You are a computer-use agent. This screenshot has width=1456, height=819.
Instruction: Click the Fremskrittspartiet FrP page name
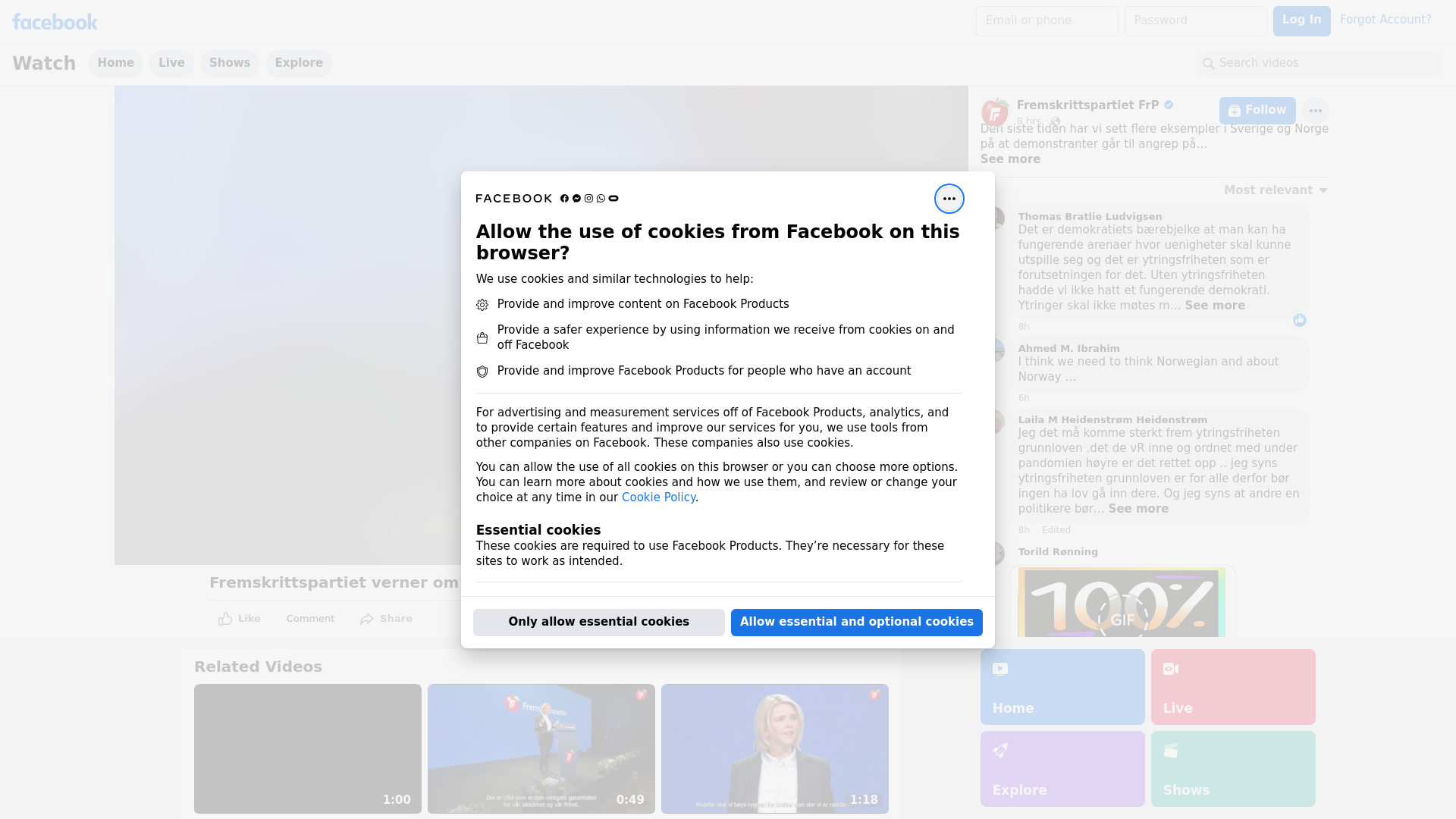pyautogui.click(x=1087, y=105)
